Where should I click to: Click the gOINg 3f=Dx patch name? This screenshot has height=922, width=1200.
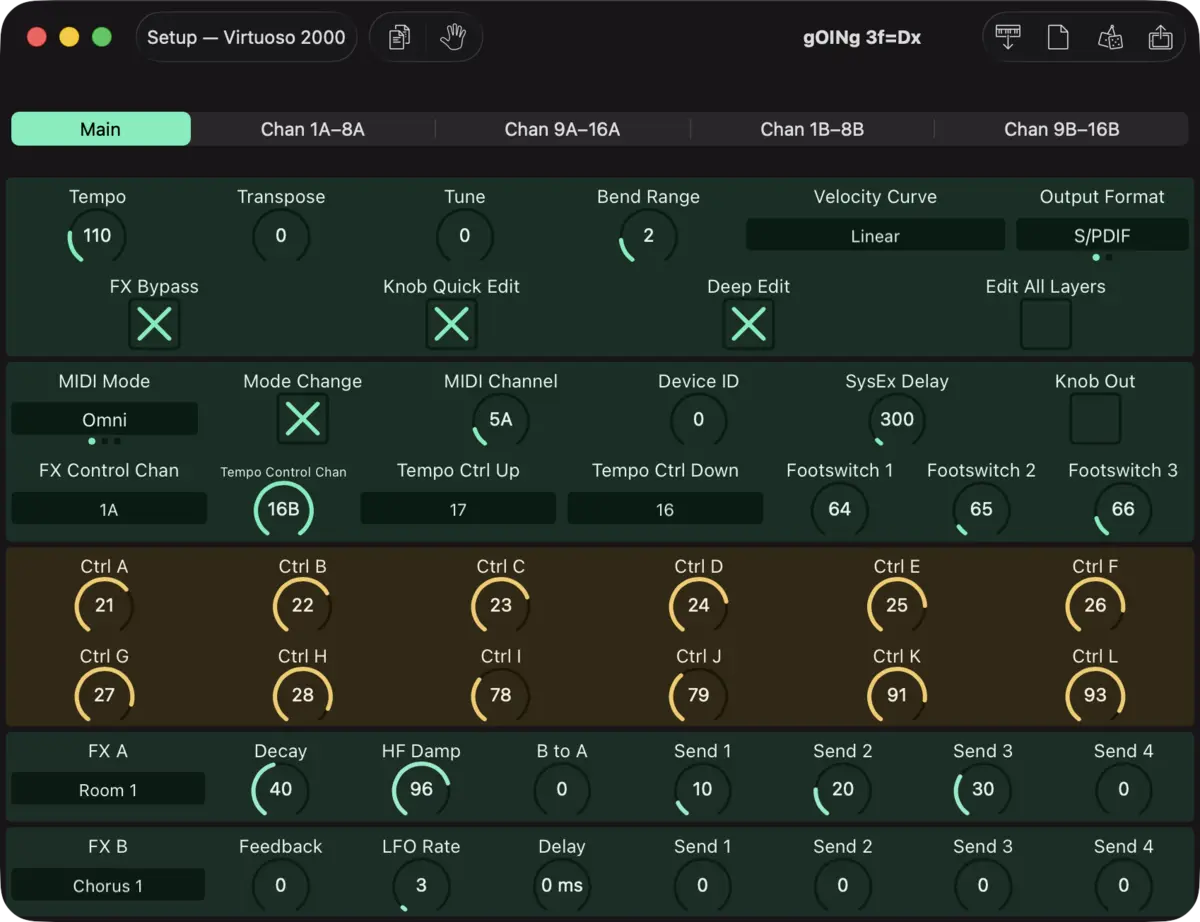tap(862, 38)
